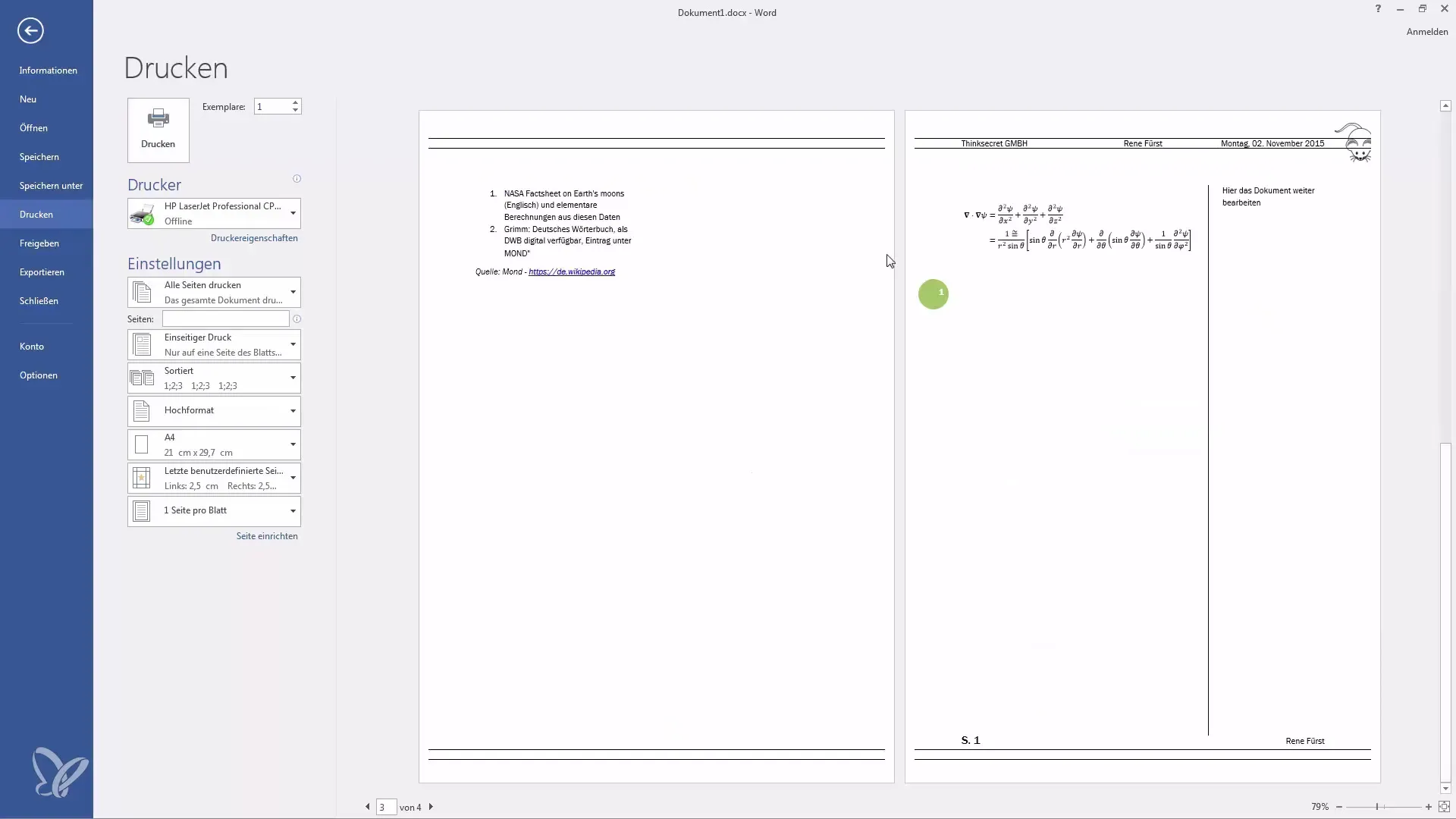
Task: Expand the Alle Seiten drucken dropdown
Action: (x=214, y=293)
